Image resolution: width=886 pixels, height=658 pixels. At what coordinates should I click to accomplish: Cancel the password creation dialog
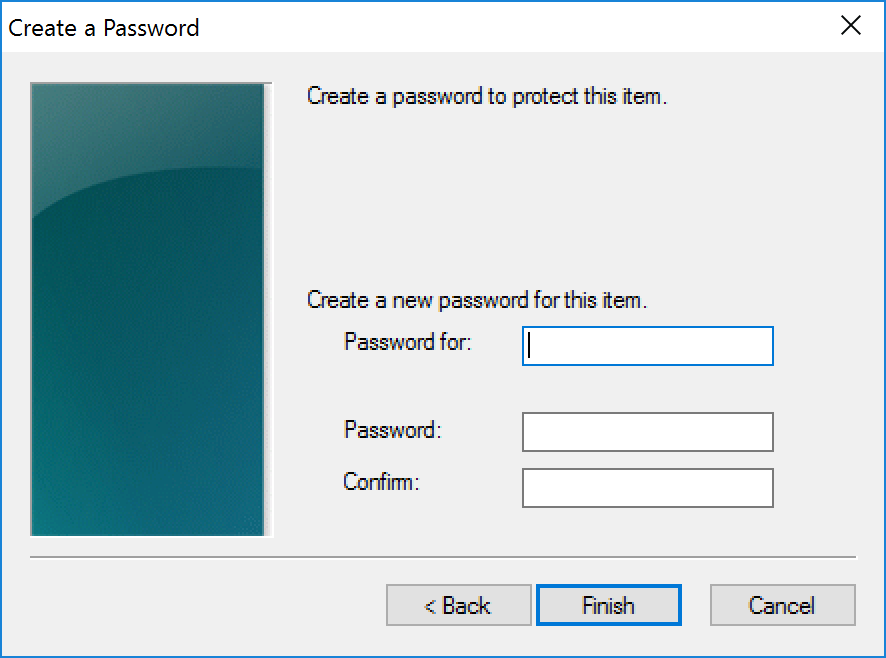(782, 605)
